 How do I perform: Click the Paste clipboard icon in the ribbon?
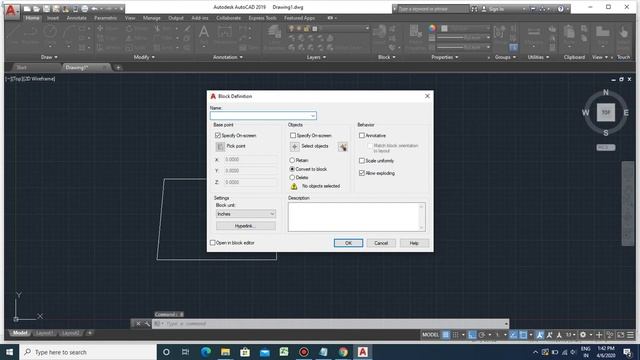pyautogui.click(x=569, y=32)
